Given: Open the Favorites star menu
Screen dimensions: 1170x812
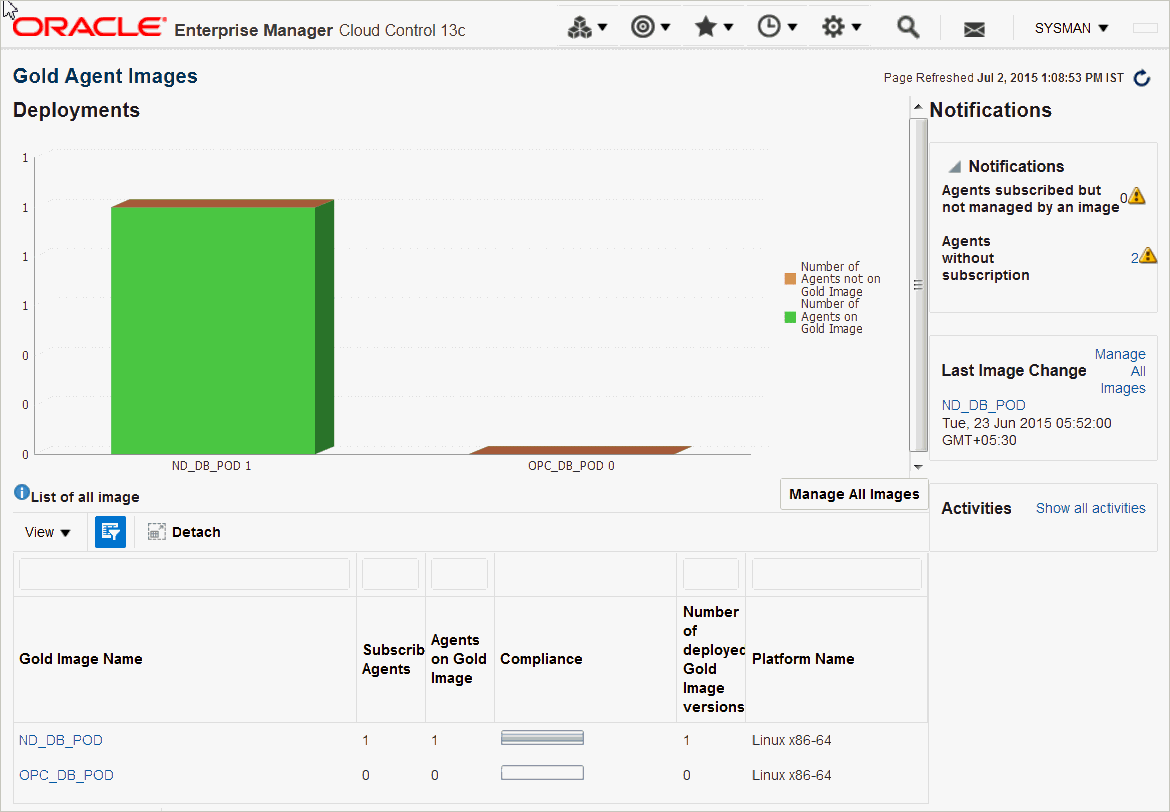Looking at the screenshot, I should [x=713, y=28].
